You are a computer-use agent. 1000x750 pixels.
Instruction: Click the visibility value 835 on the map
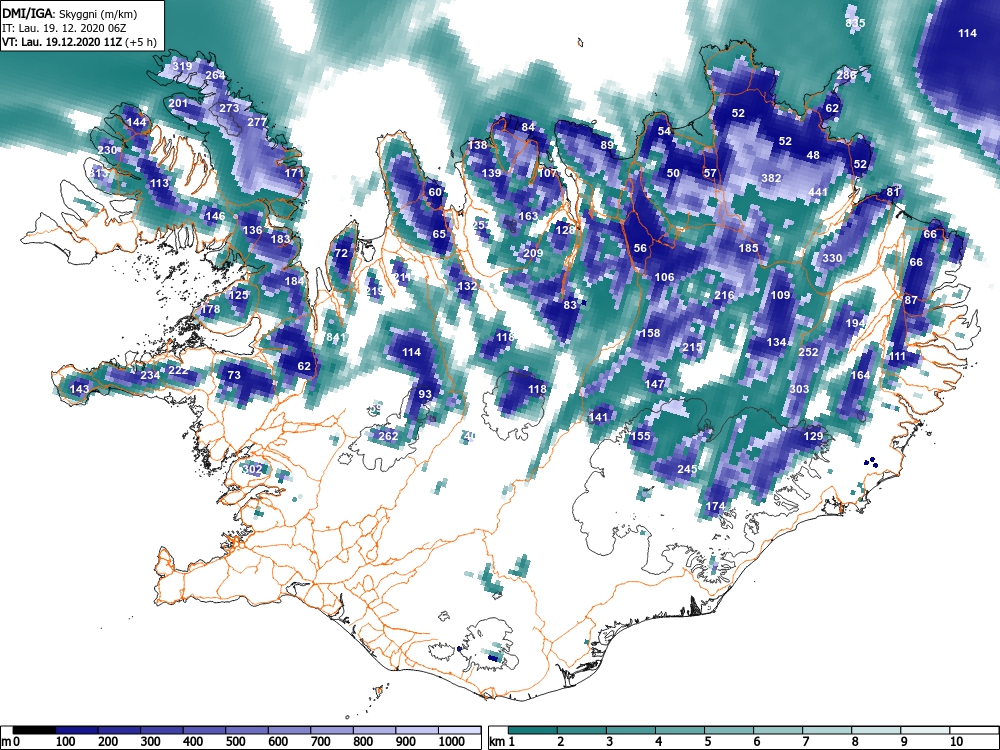pyautogui.click(x=855, y=24)
